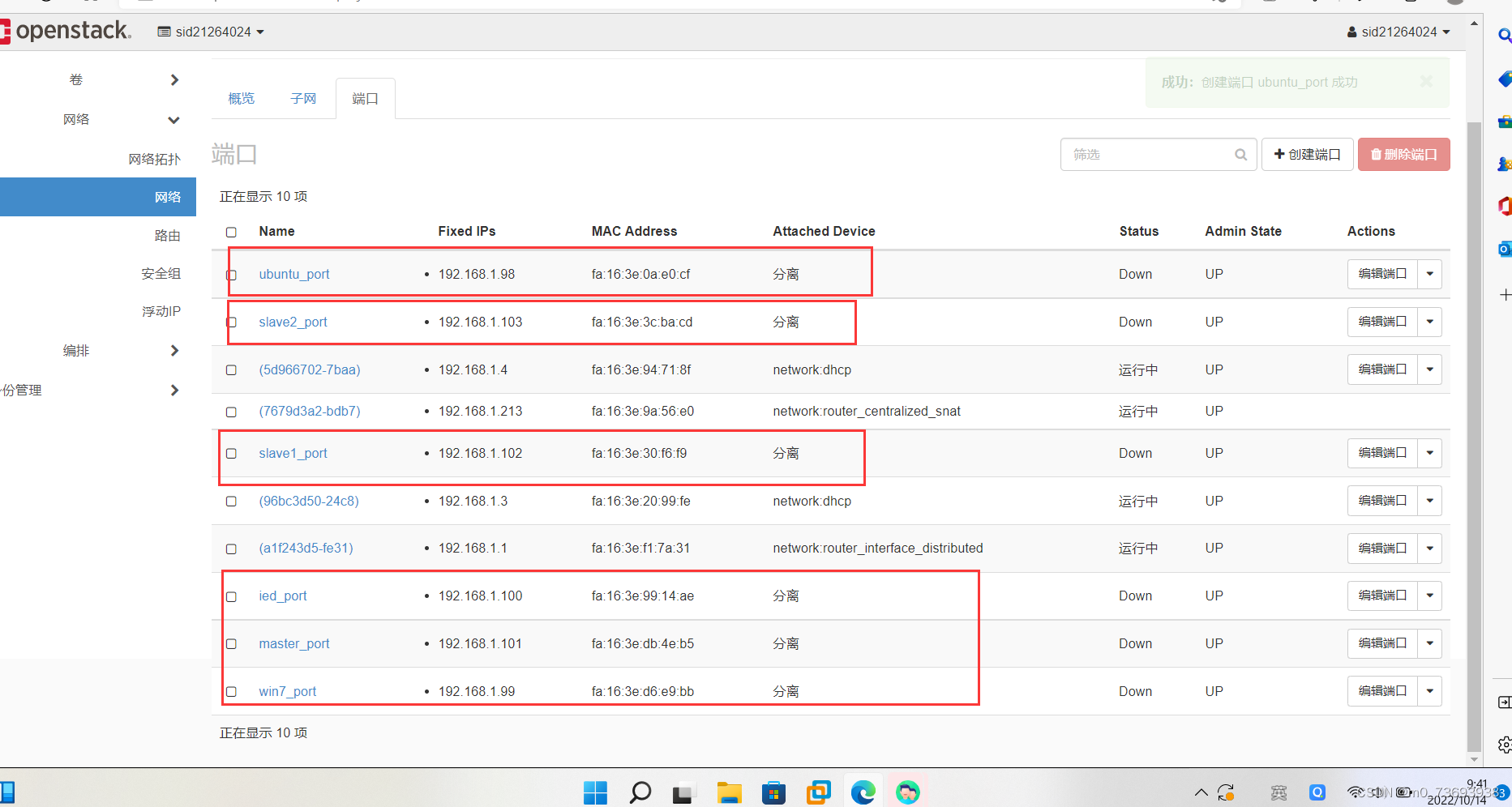Select the checkbox for ubuntu_port row
The image size is (1512, 807).
point(231,274)
